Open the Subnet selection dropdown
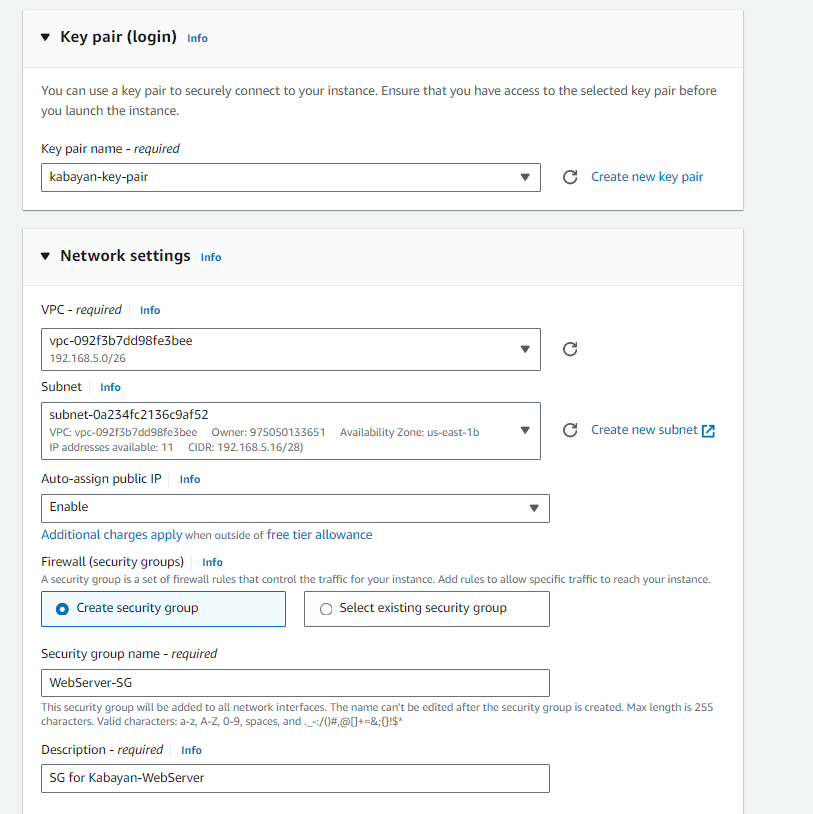 (x=291, y=431)
